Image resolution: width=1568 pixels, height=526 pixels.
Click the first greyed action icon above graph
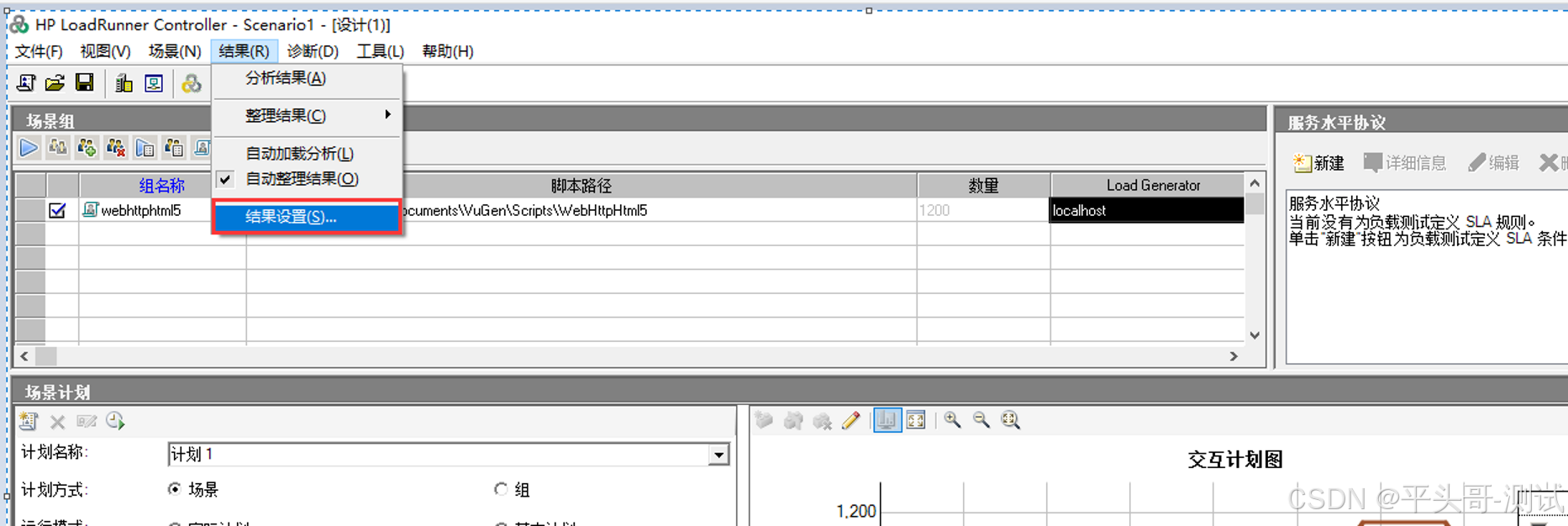(x=764, y=420)
